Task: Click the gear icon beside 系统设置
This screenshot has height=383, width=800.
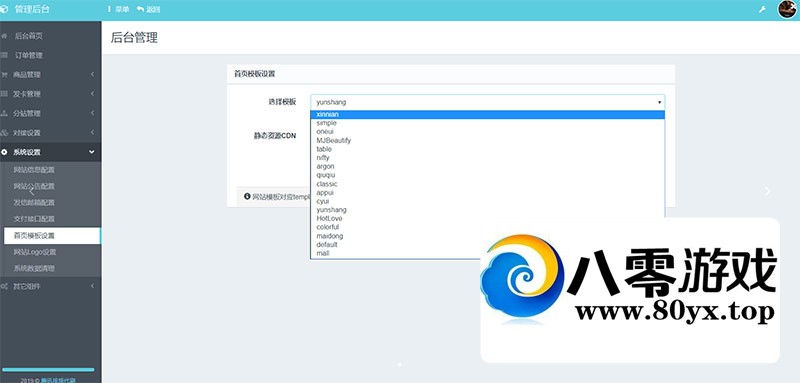Action: [5, 152]
